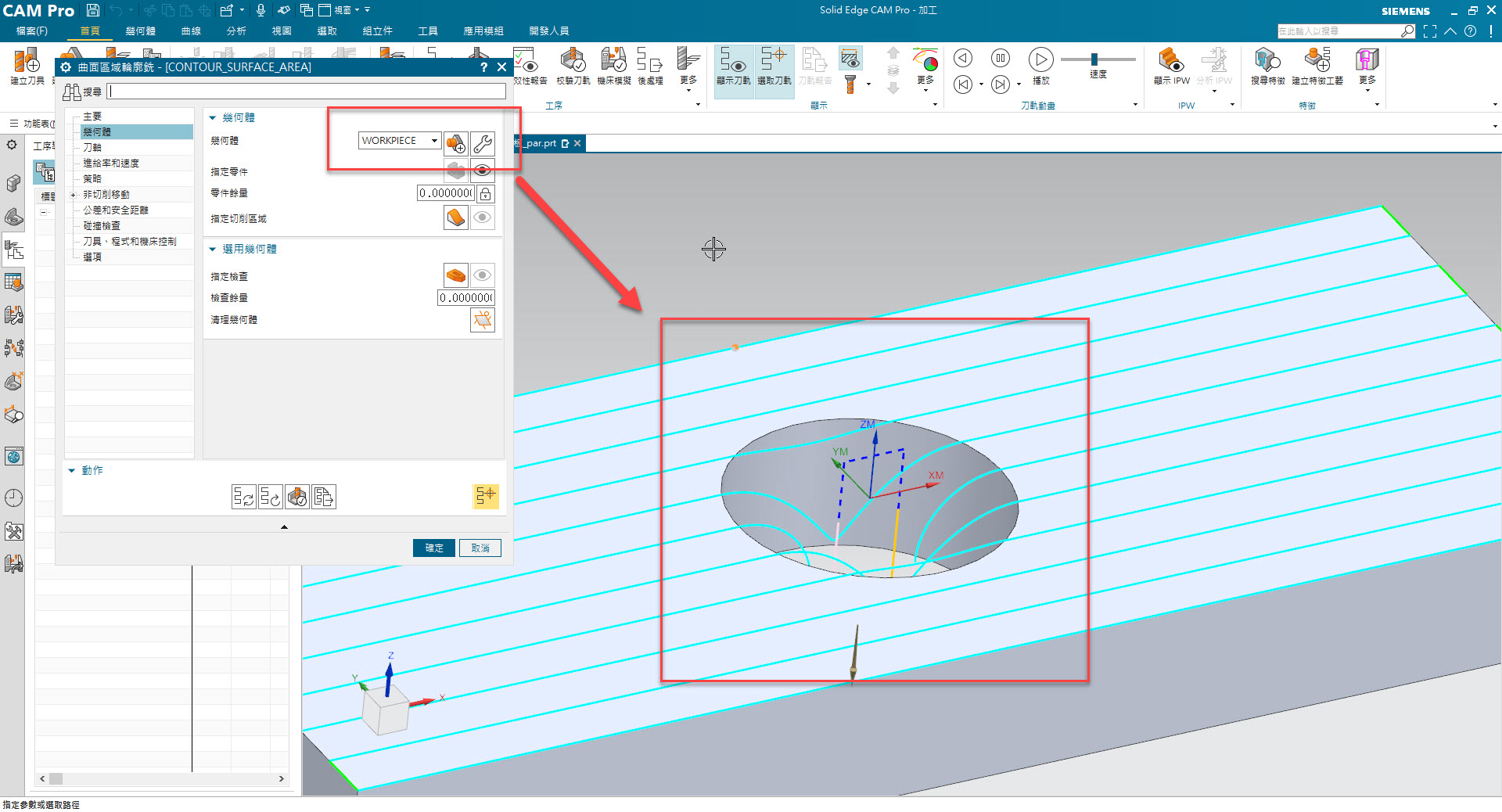Click the gear icon above the left sidebar
This screenshot has width=1502, height=812.
pyautogui.click(x=12, y=145)
